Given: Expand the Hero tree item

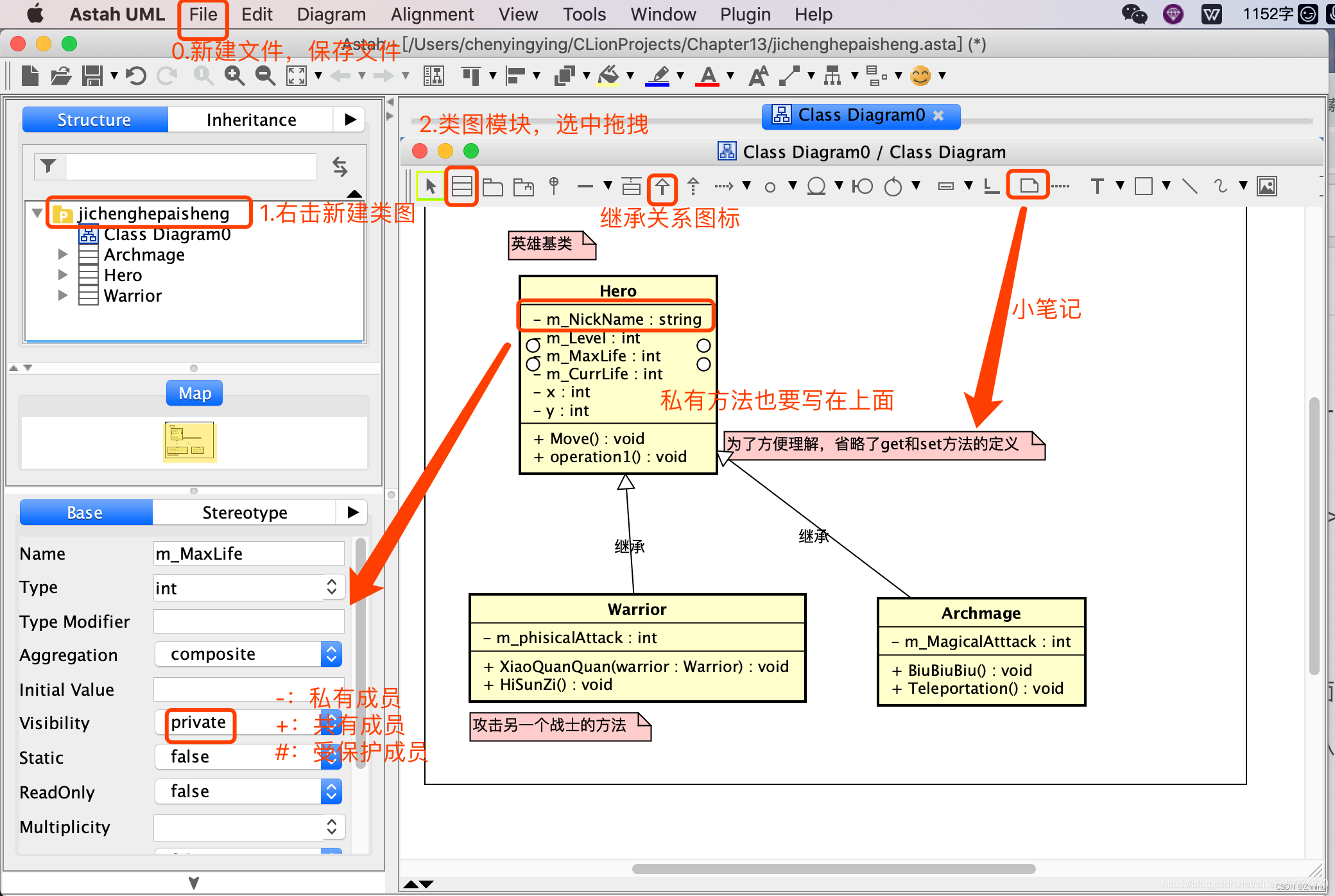Looking at the screenshot, I should click(x=62, y=275).
